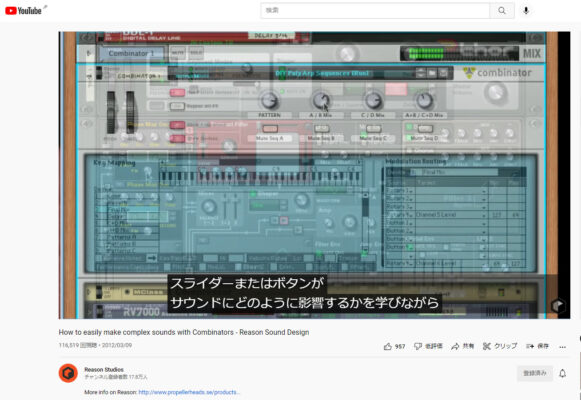Open Reason Studios orange channel avatar

click(x=68, y=373)
